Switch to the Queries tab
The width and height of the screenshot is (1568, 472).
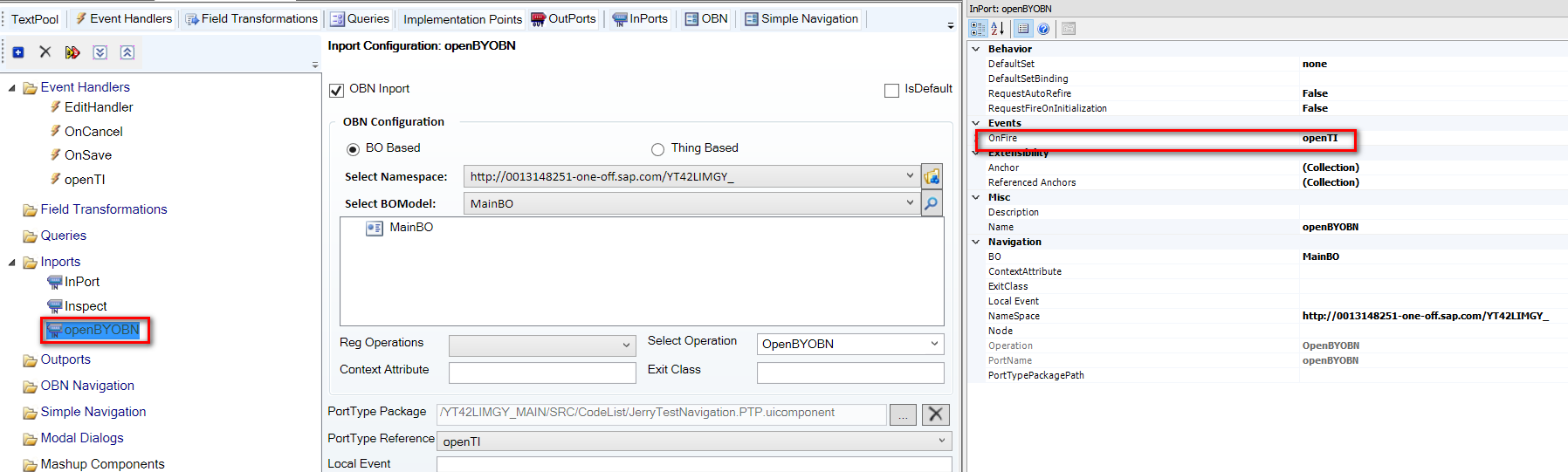(x=360, y=18)
